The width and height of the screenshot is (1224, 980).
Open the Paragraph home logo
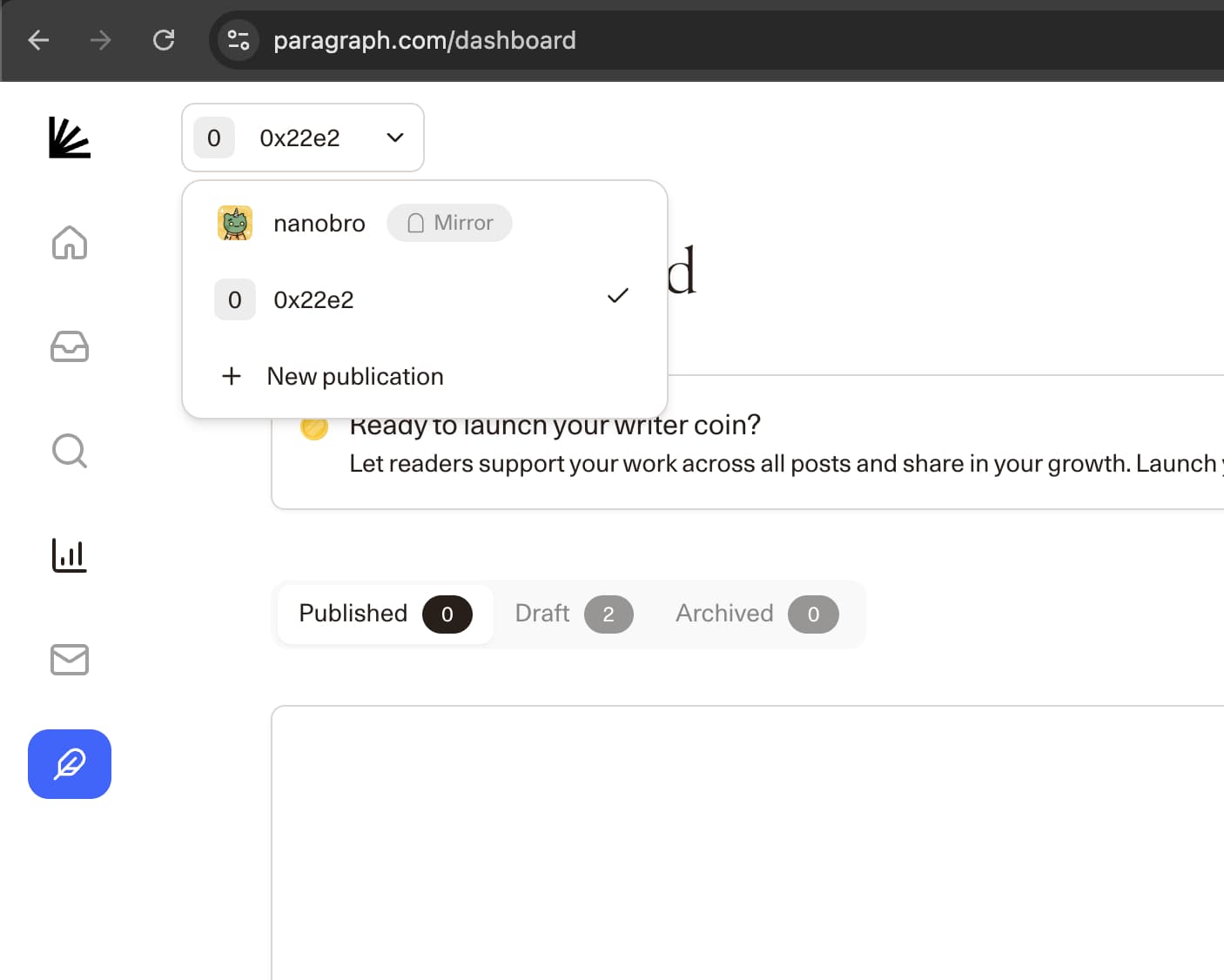click(69, 138)
